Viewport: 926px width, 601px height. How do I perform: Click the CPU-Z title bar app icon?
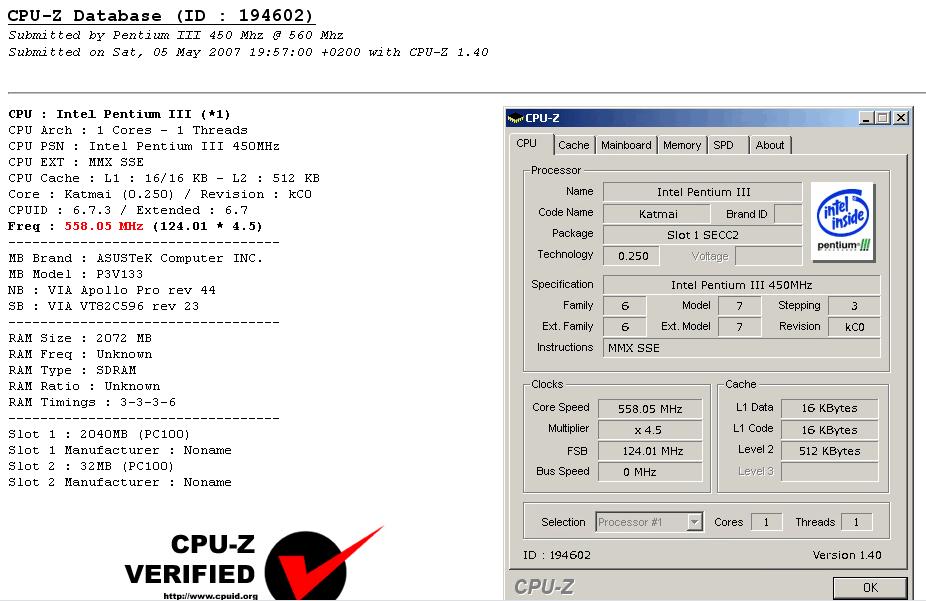[x=515, y=118]
